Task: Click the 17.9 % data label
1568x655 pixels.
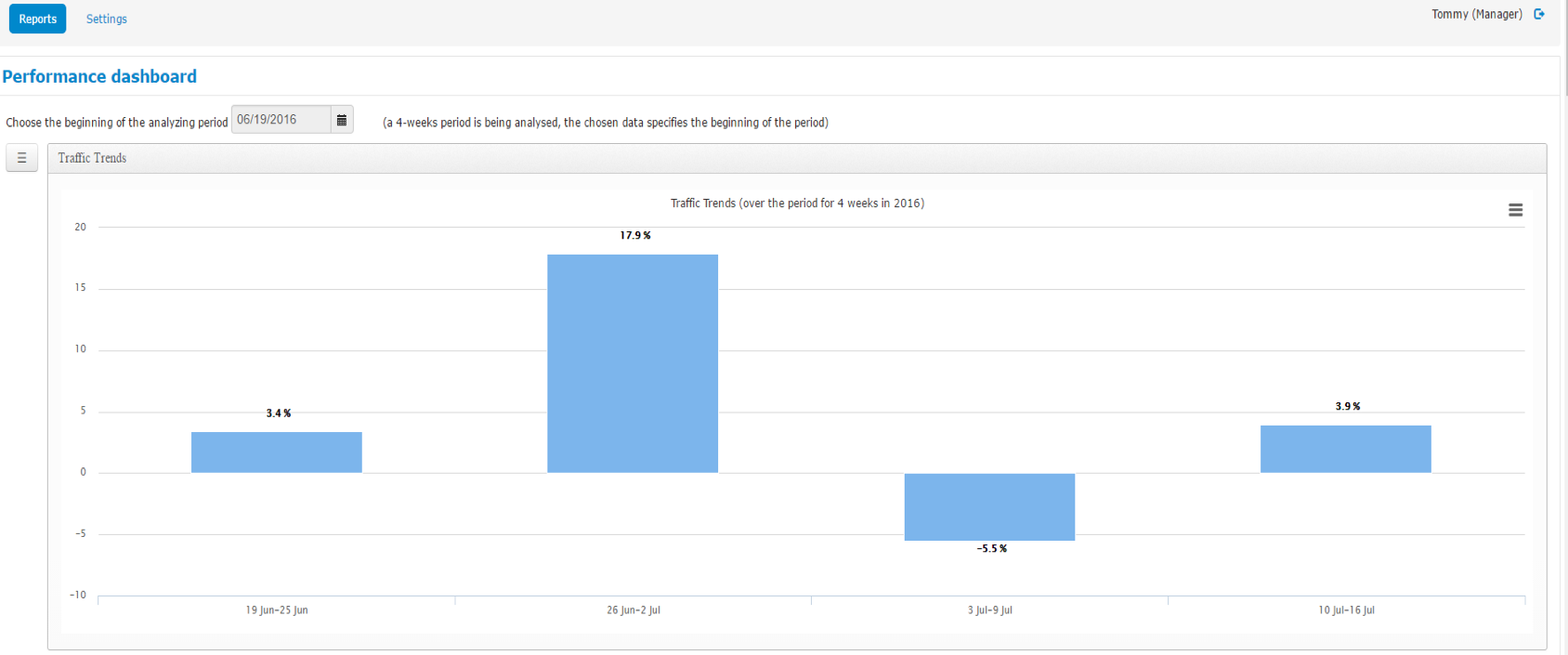Action: 635,236
